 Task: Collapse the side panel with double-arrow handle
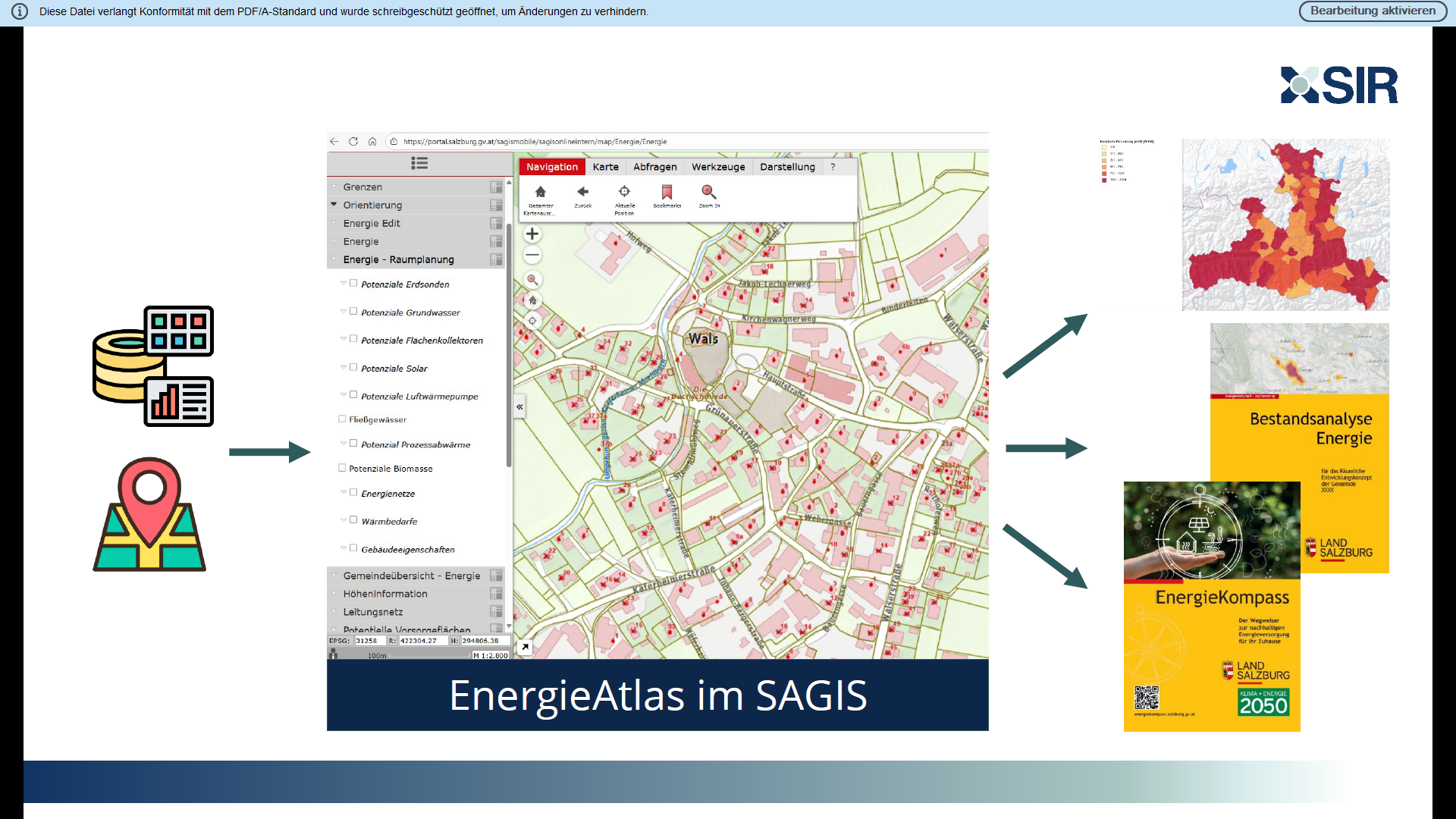point(519,407)
